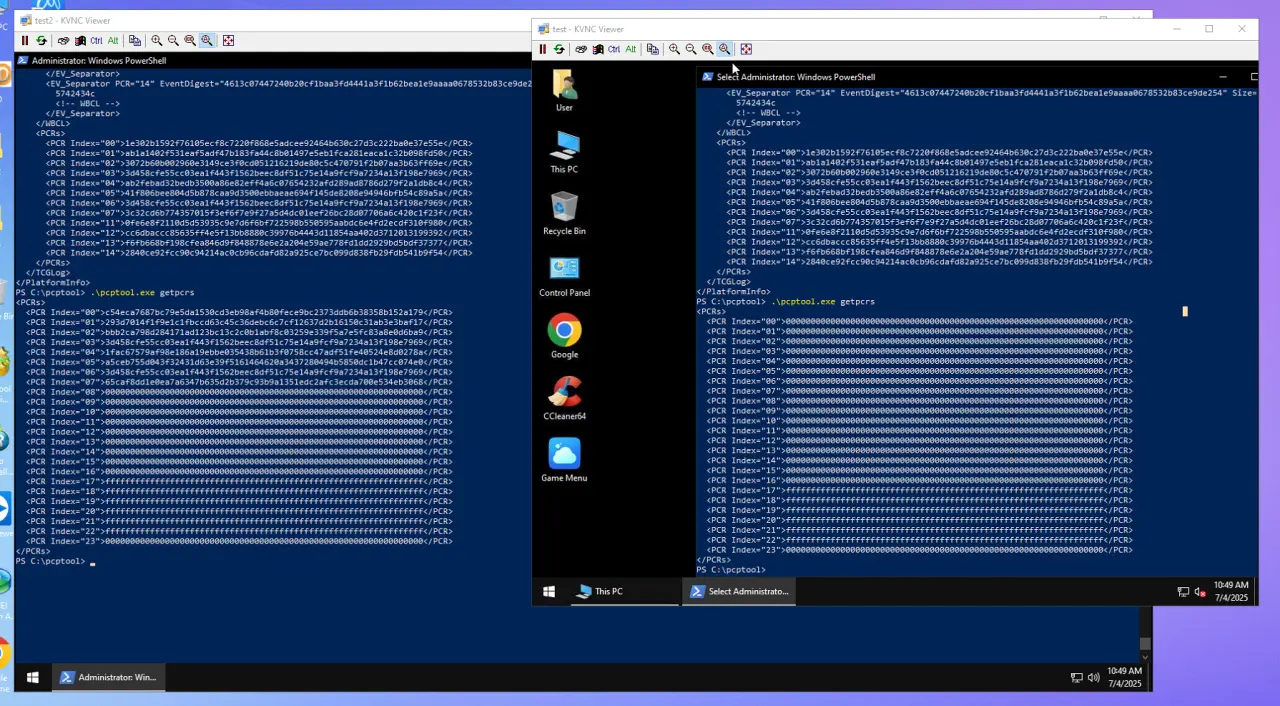1280x706 pixels.
Task: Activate Select Administrator PowerShell taskbar button
Action: point(740,592)
